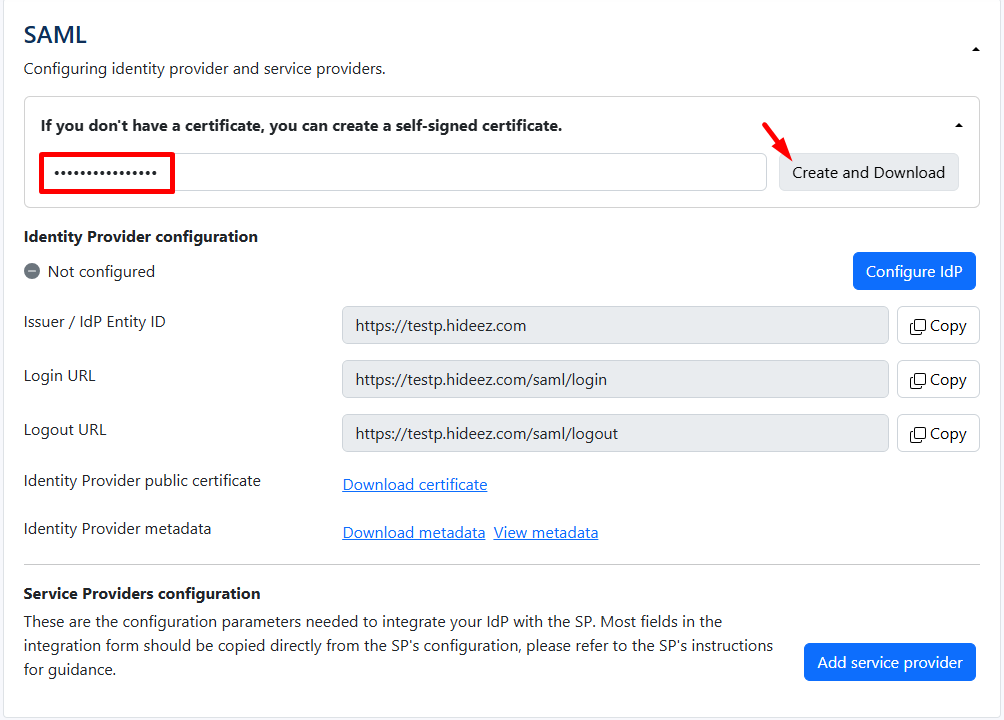Click the Download metadata link
This screenshot has height=720, width=1004.
coord(413,532)
